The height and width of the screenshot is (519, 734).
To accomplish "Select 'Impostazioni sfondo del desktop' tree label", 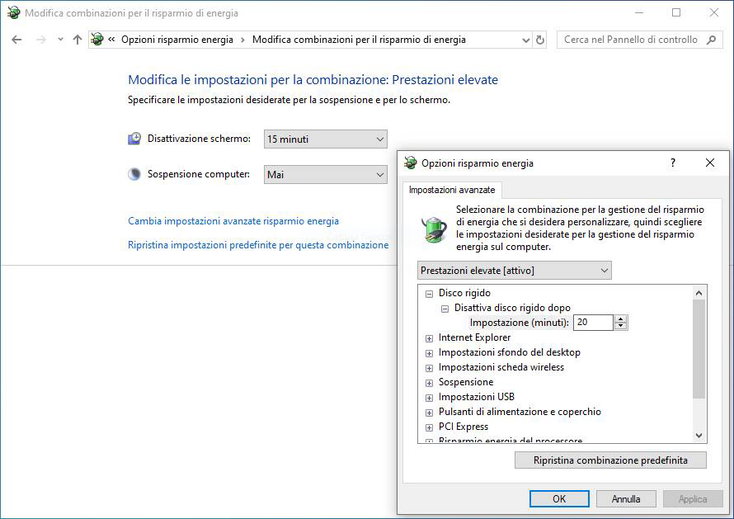I will click(x=509, y=352).
